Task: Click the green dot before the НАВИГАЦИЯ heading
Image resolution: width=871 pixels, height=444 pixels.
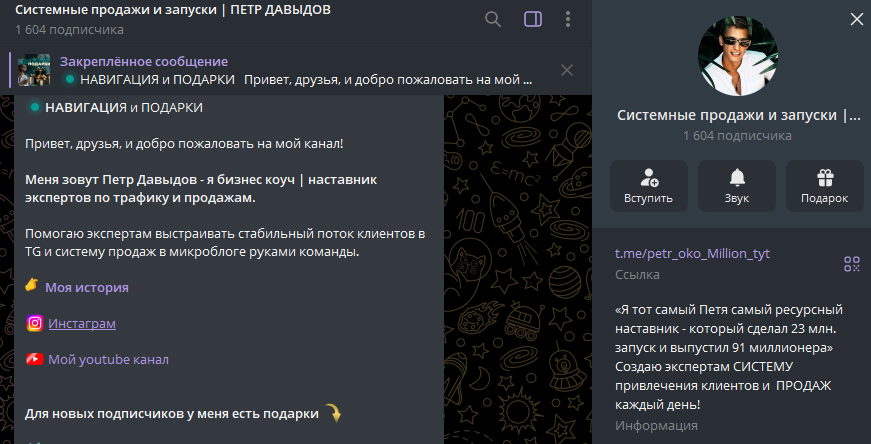Action: coord(35,107)
